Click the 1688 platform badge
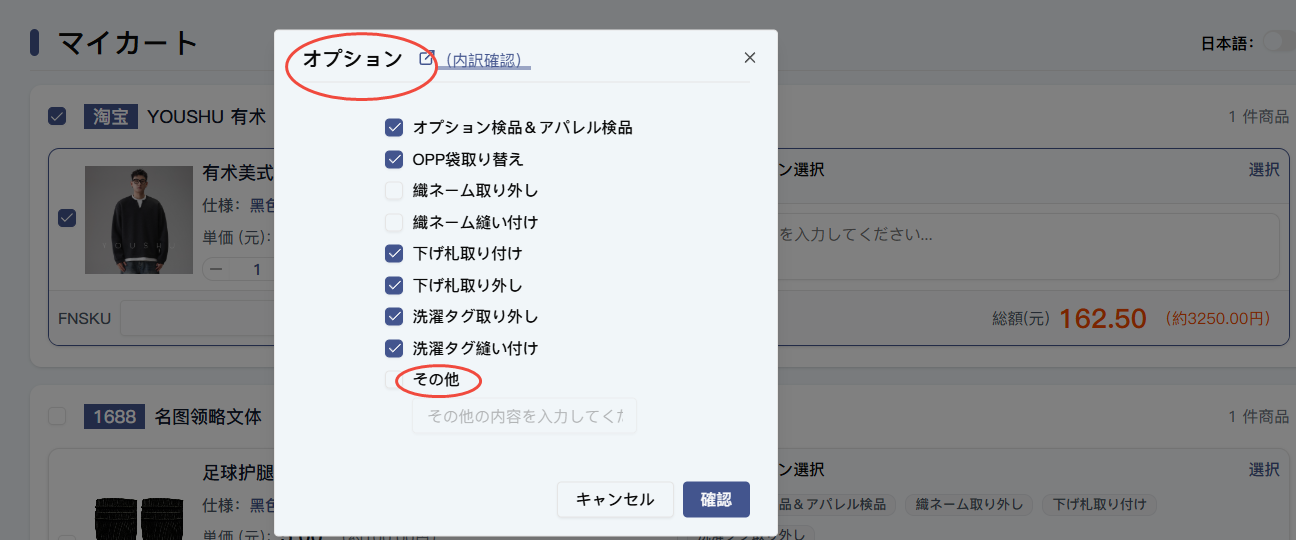The width and height of the screenshot is (1296, 540). 115,416
